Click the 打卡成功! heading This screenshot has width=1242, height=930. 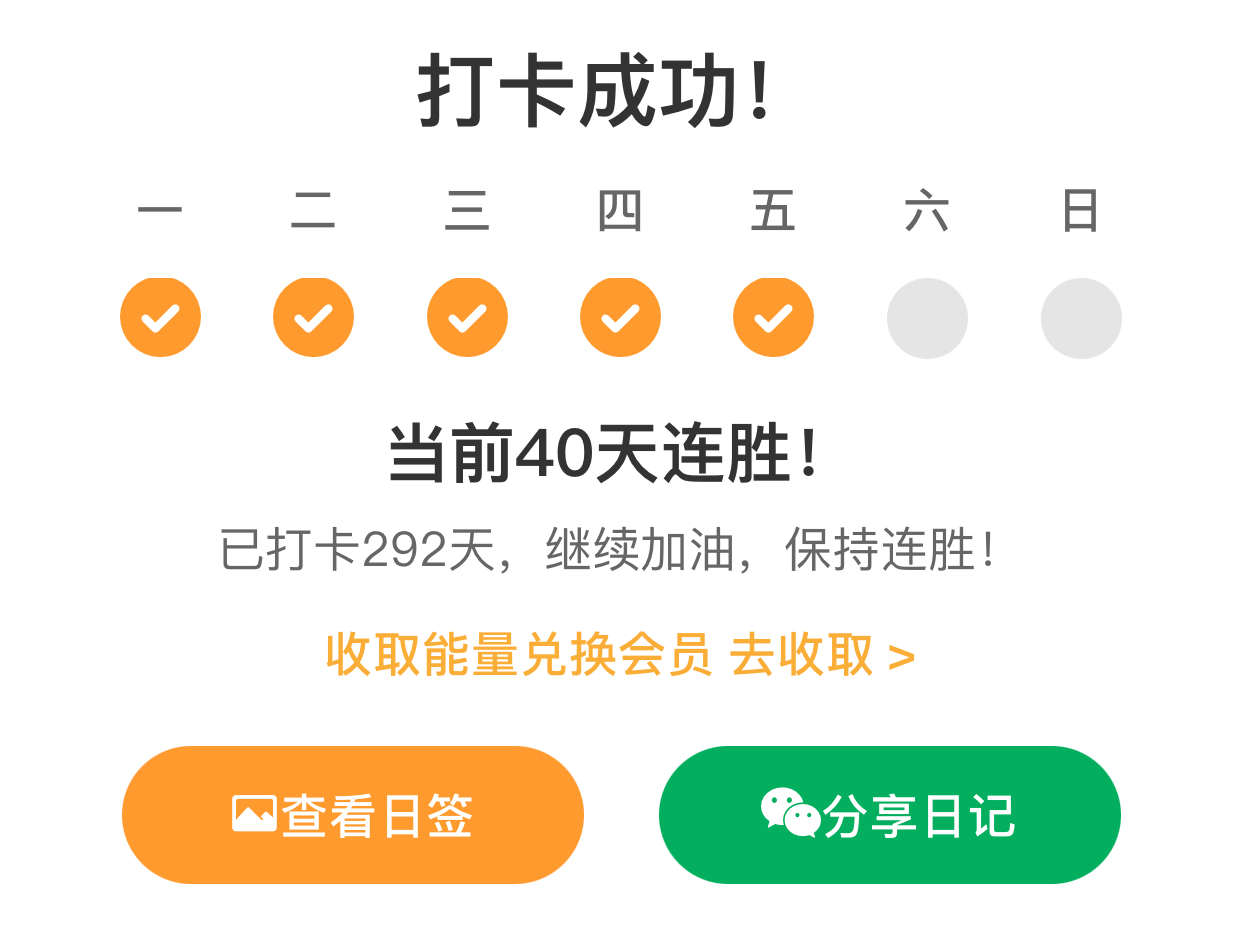click(596, 92)
